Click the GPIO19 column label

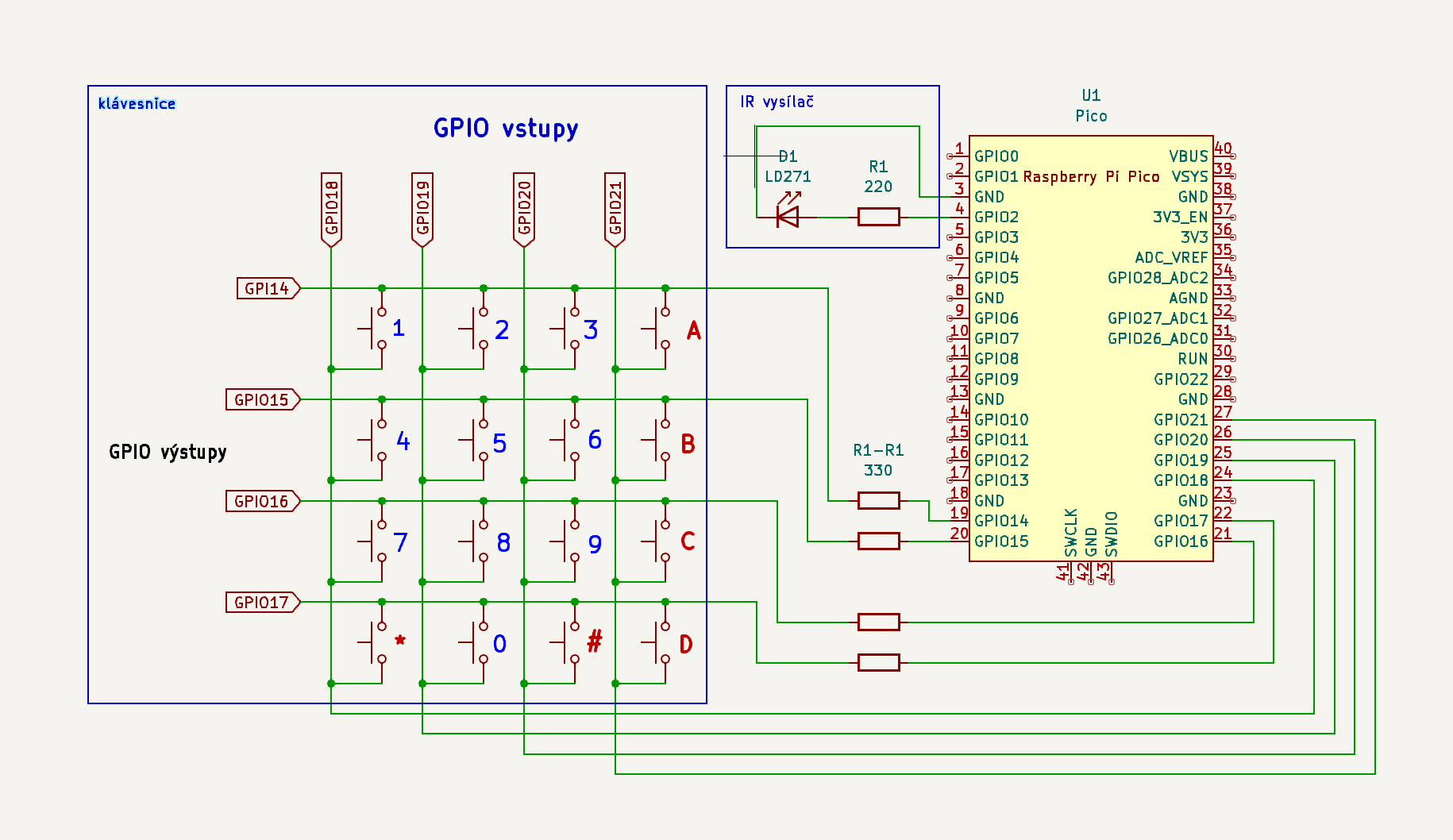[422, 210]
